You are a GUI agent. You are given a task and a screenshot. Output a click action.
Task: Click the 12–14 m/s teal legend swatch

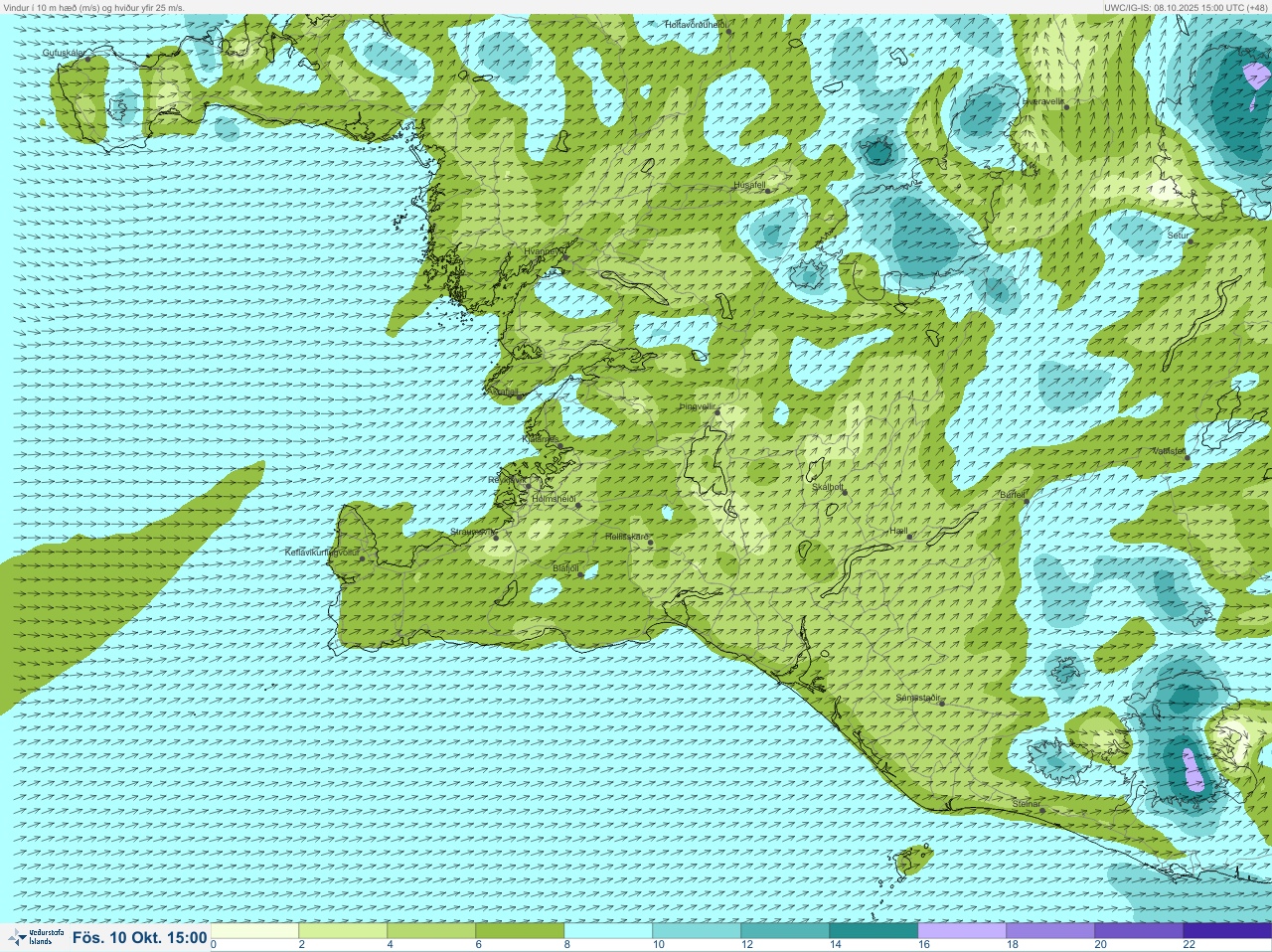point(785,931)
